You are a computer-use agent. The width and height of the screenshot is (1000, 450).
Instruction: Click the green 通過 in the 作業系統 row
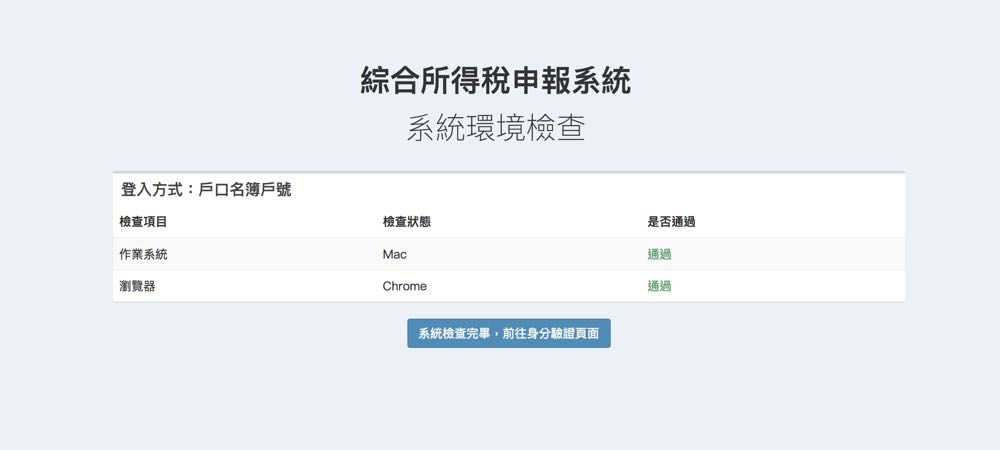tap(659, 254)
